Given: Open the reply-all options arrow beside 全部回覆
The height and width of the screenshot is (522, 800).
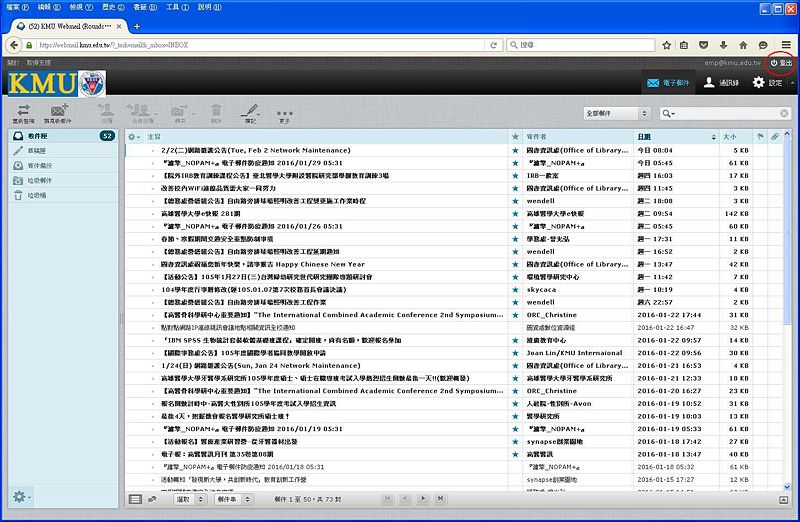Looking at the screenshot, I should 155,114.
